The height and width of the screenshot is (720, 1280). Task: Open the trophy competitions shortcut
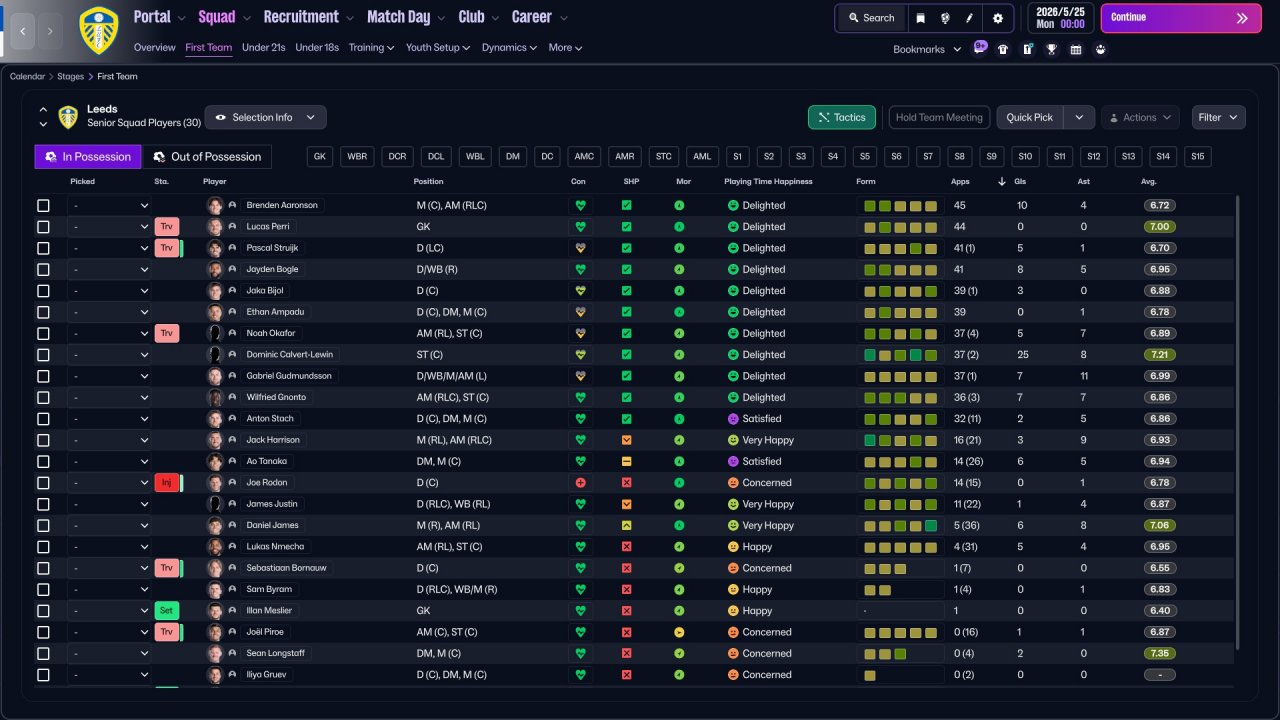point(1051,49)
